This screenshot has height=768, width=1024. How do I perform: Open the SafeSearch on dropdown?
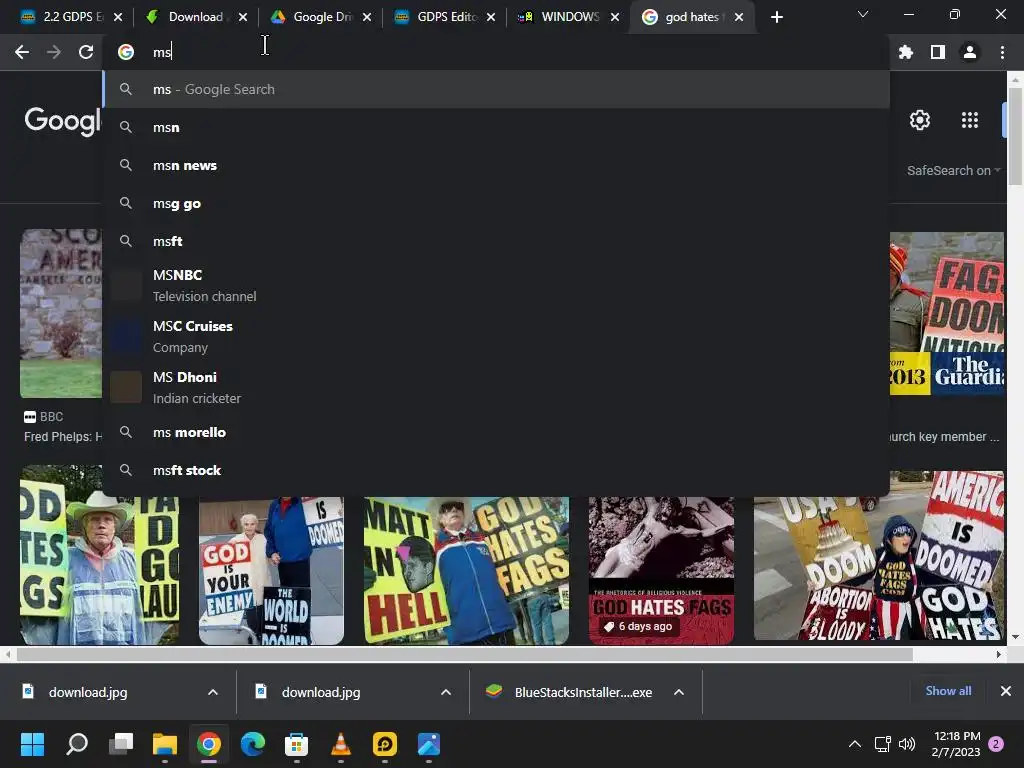(953, 170)
